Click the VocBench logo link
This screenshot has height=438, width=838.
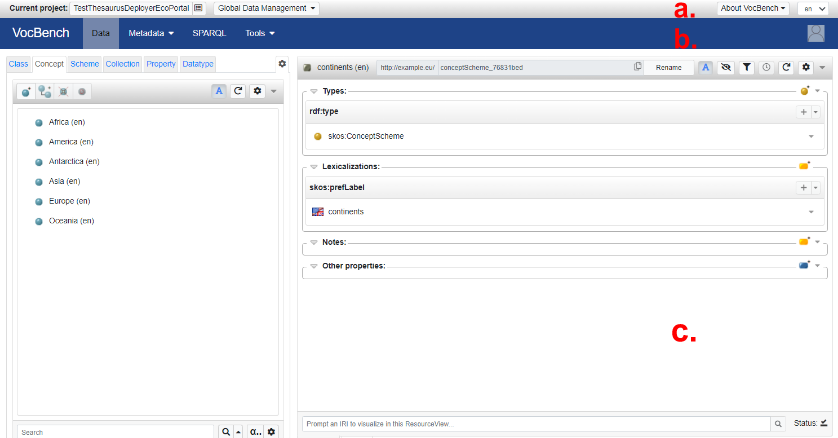click(41, 33)
